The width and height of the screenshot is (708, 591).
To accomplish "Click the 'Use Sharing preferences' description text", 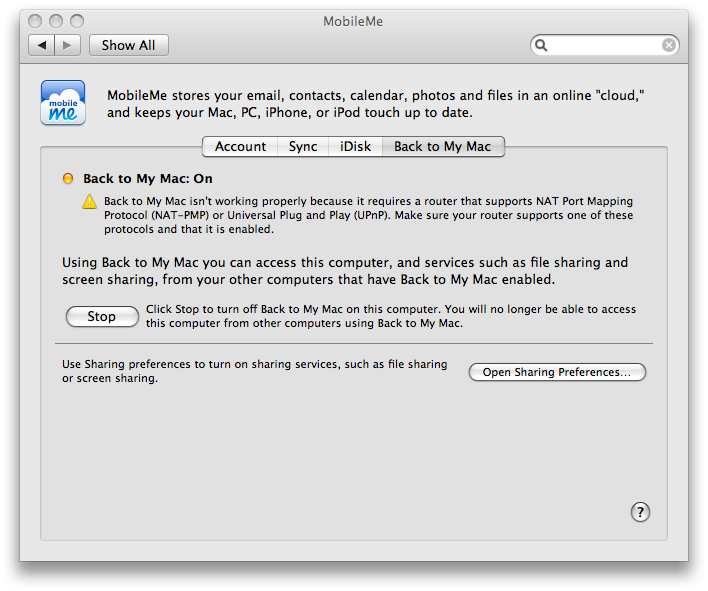I will [x=255, y=371].
